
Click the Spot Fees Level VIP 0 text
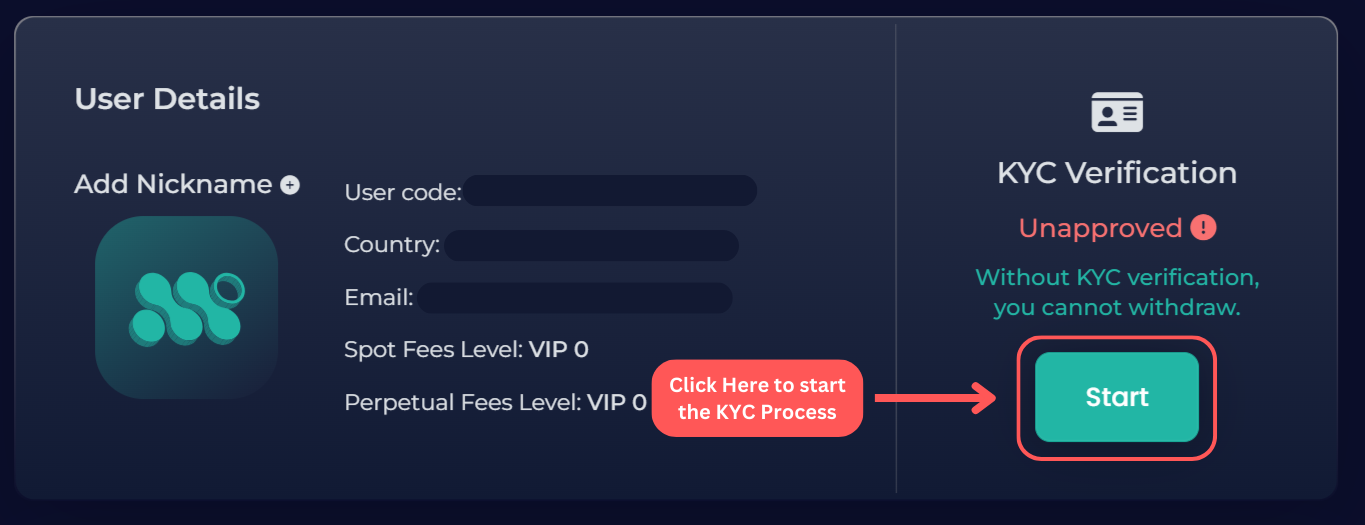click(466, 350)
